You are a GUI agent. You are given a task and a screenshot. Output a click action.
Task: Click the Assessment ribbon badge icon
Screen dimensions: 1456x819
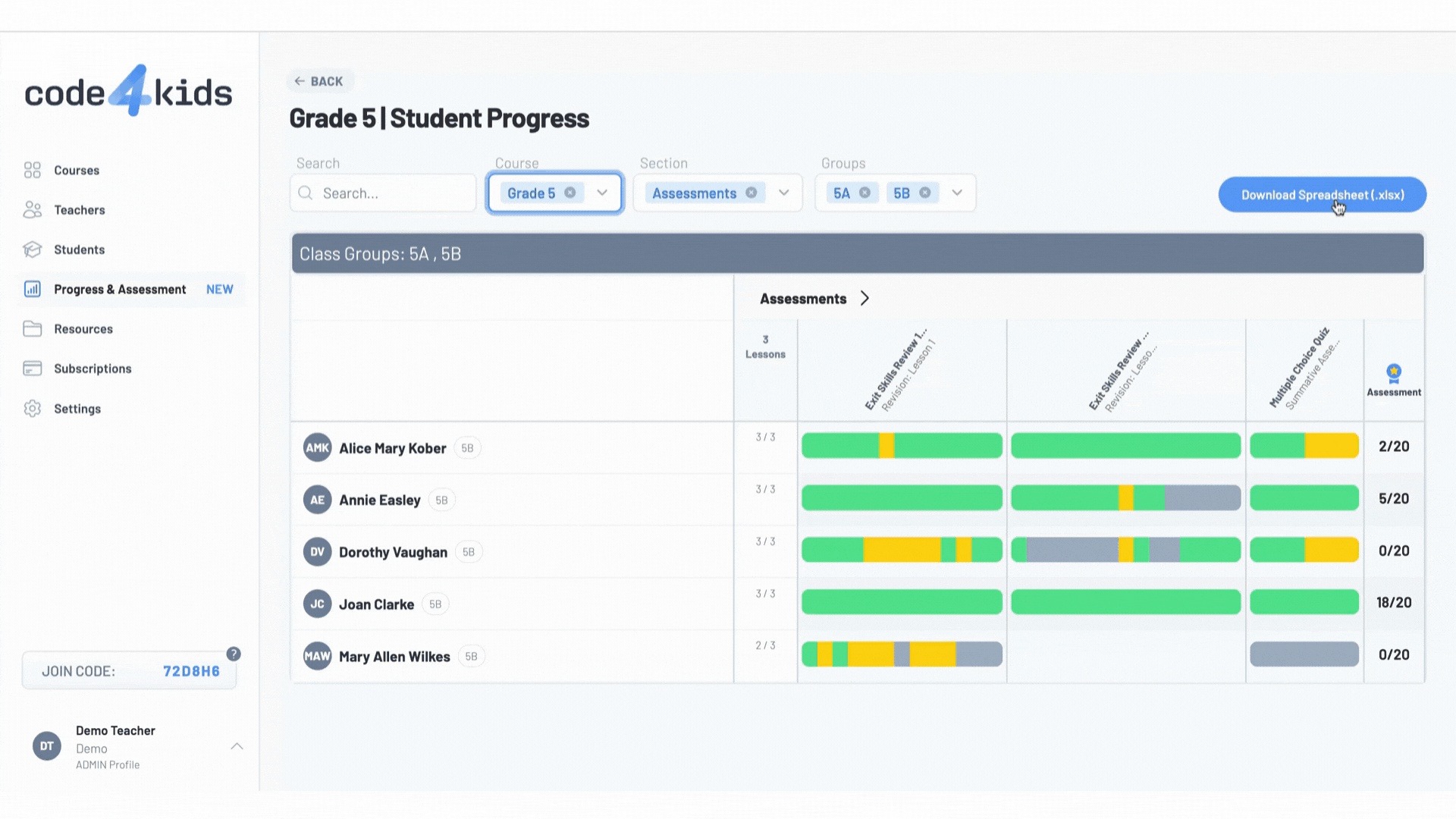(1394, 372)
